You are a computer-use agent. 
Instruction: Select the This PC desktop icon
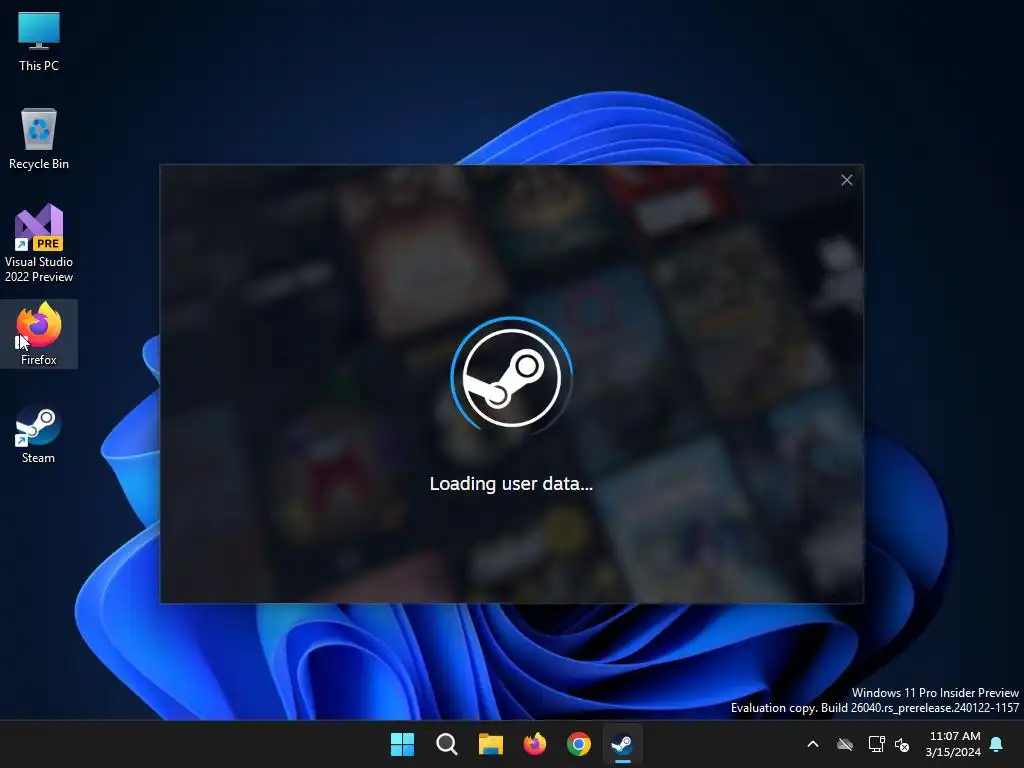click(x=39, y=42)
